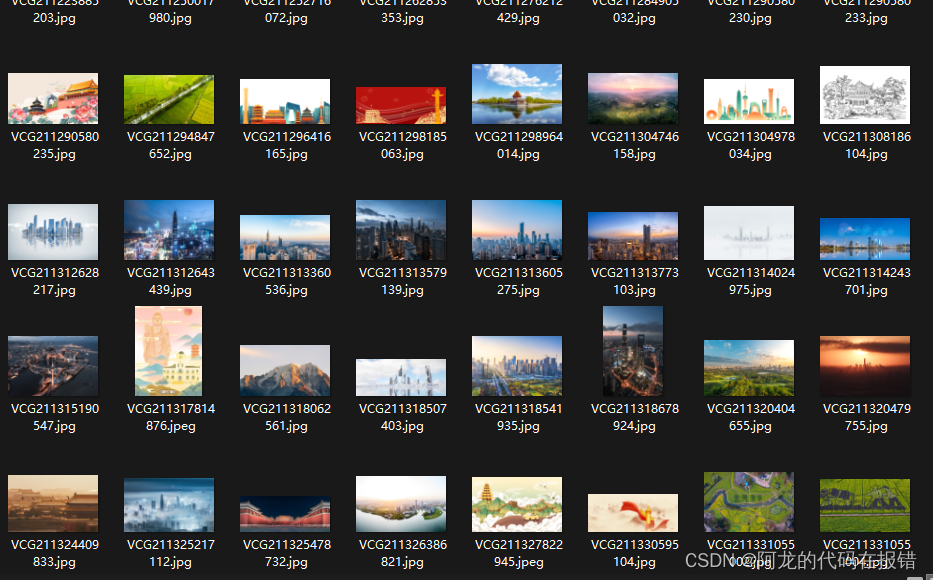Viewport: 933px width, 580px height.
Task: Select the file name VCG211298185063.jpg
Action: (x=402, y=145)
